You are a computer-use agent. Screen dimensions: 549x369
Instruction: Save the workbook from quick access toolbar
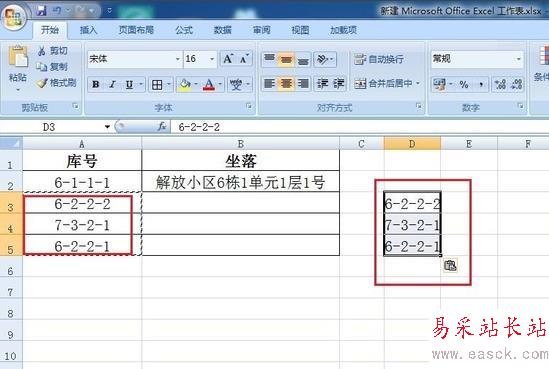tap(42, 11)
